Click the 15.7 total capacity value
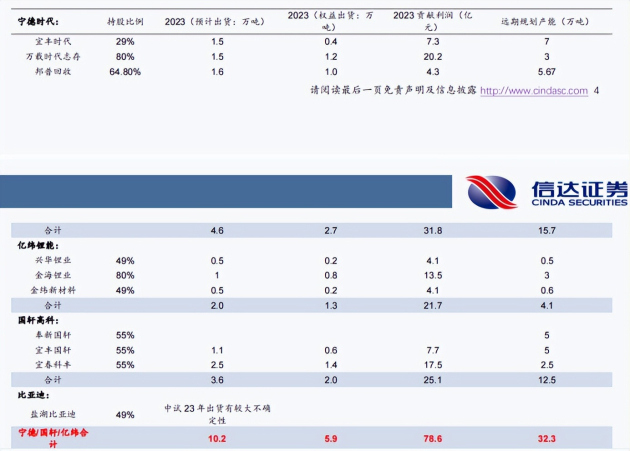The image size is (630, 451). 547,231
